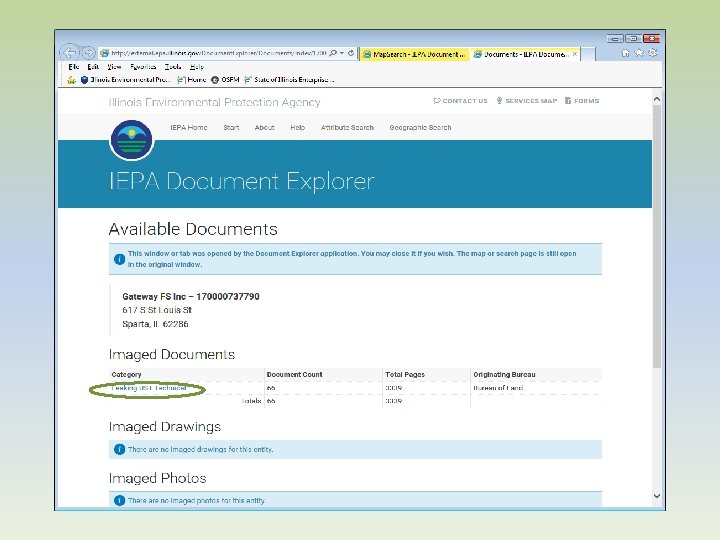Open browser Home icon
This screenshot has height=540, width=720.
[625, 53]
